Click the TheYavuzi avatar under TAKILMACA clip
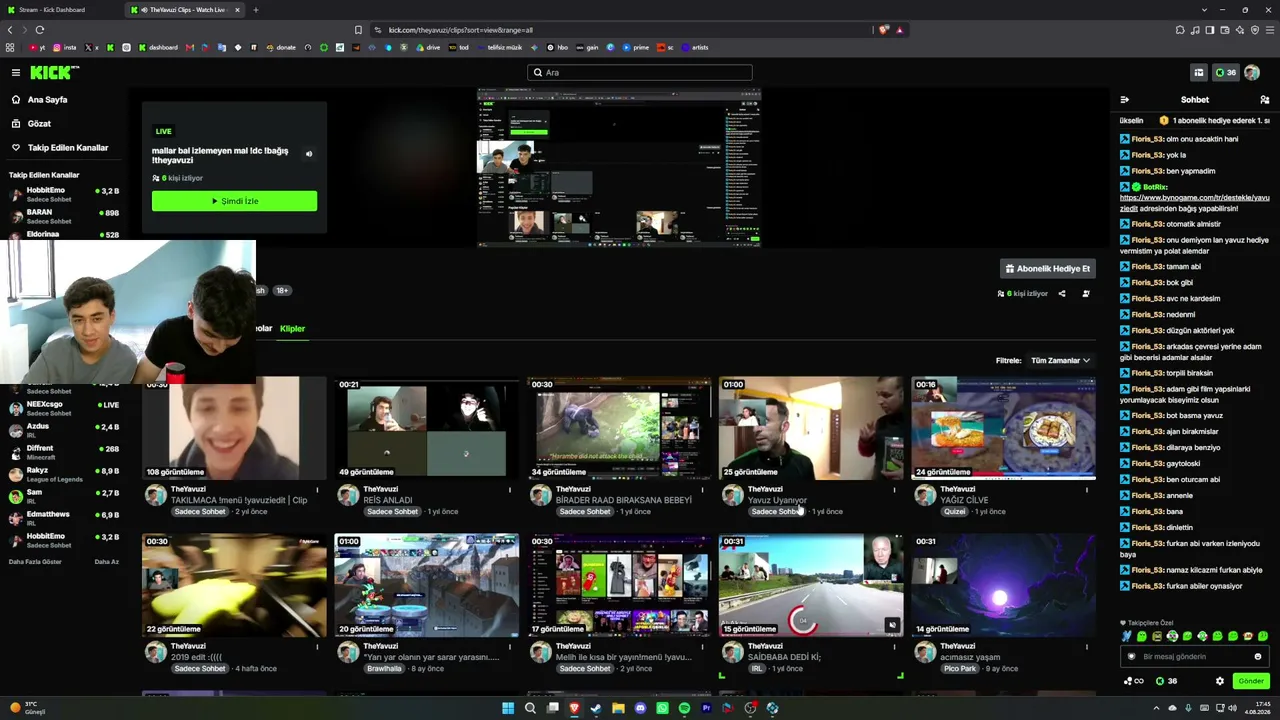 tap(155, 495)
